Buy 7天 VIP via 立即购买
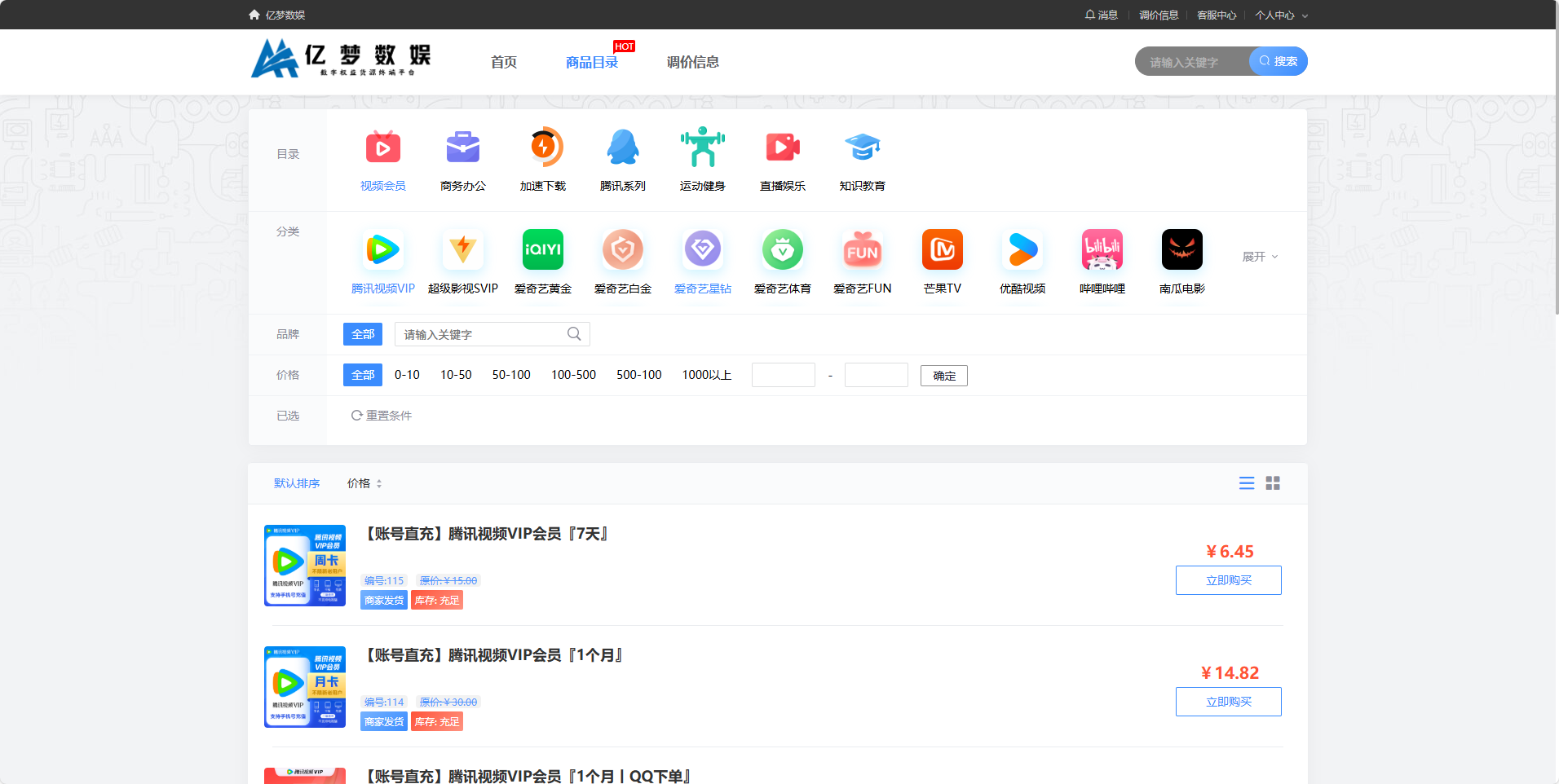This screenshot has height=784, width=1559. pyautogui.click(x=1229, y=580)
